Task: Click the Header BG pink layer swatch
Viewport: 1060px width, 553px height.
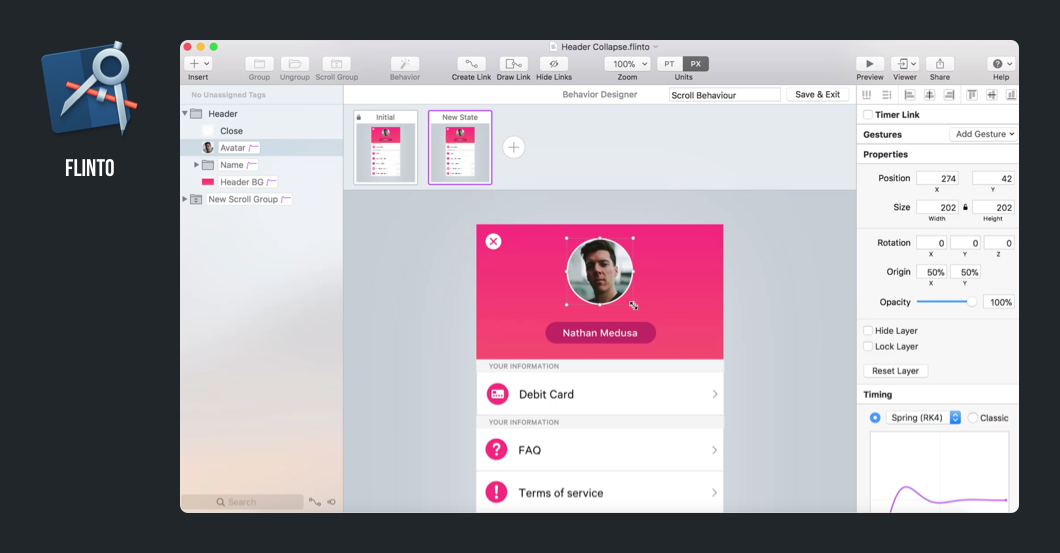Action: tap(208, 182)
